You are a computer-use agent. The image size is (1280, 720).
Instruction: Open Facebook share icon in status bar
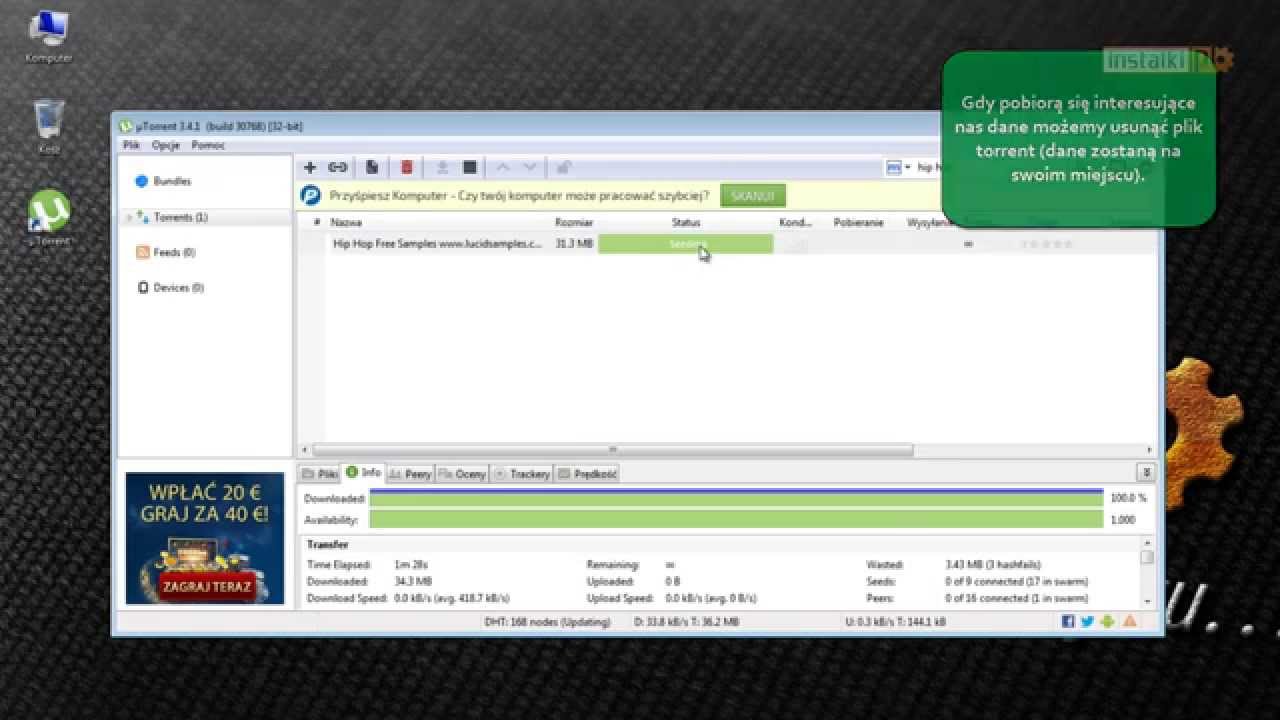(x=1068, y=621)
